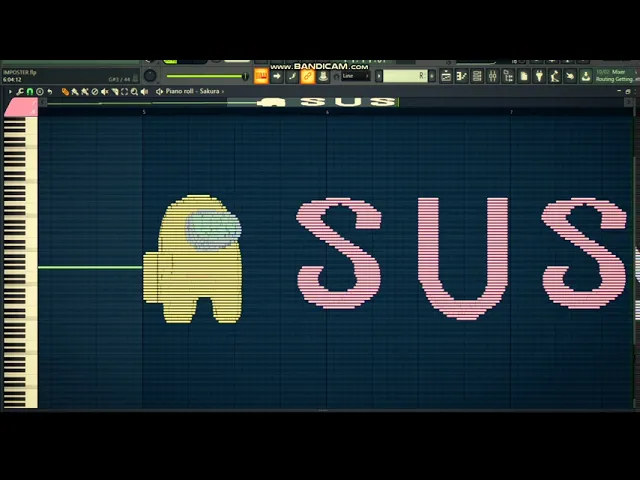The image size is (640, 480).
Task: Open the Channel rack icon
Action: coord(477,76)
